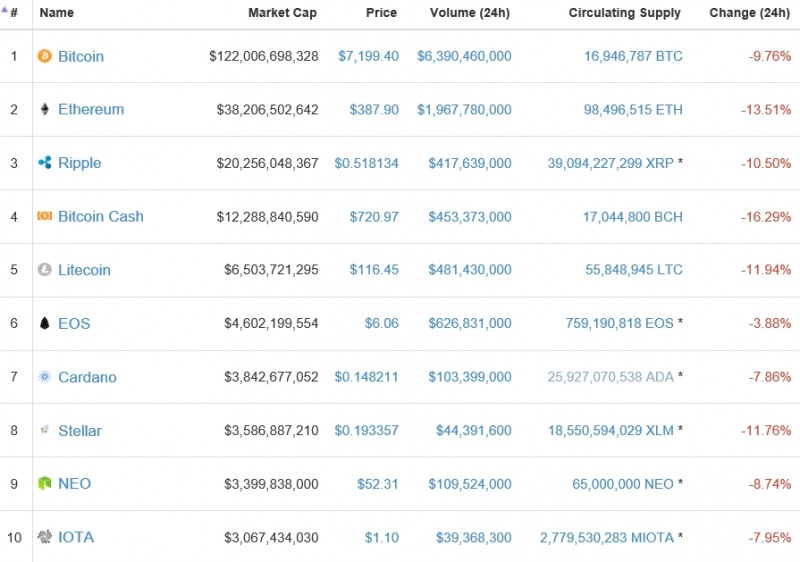Image resolution: width=800 pixels, height=562 pixels.
Task: Click the Ripple logo icon
Action: 44,163
